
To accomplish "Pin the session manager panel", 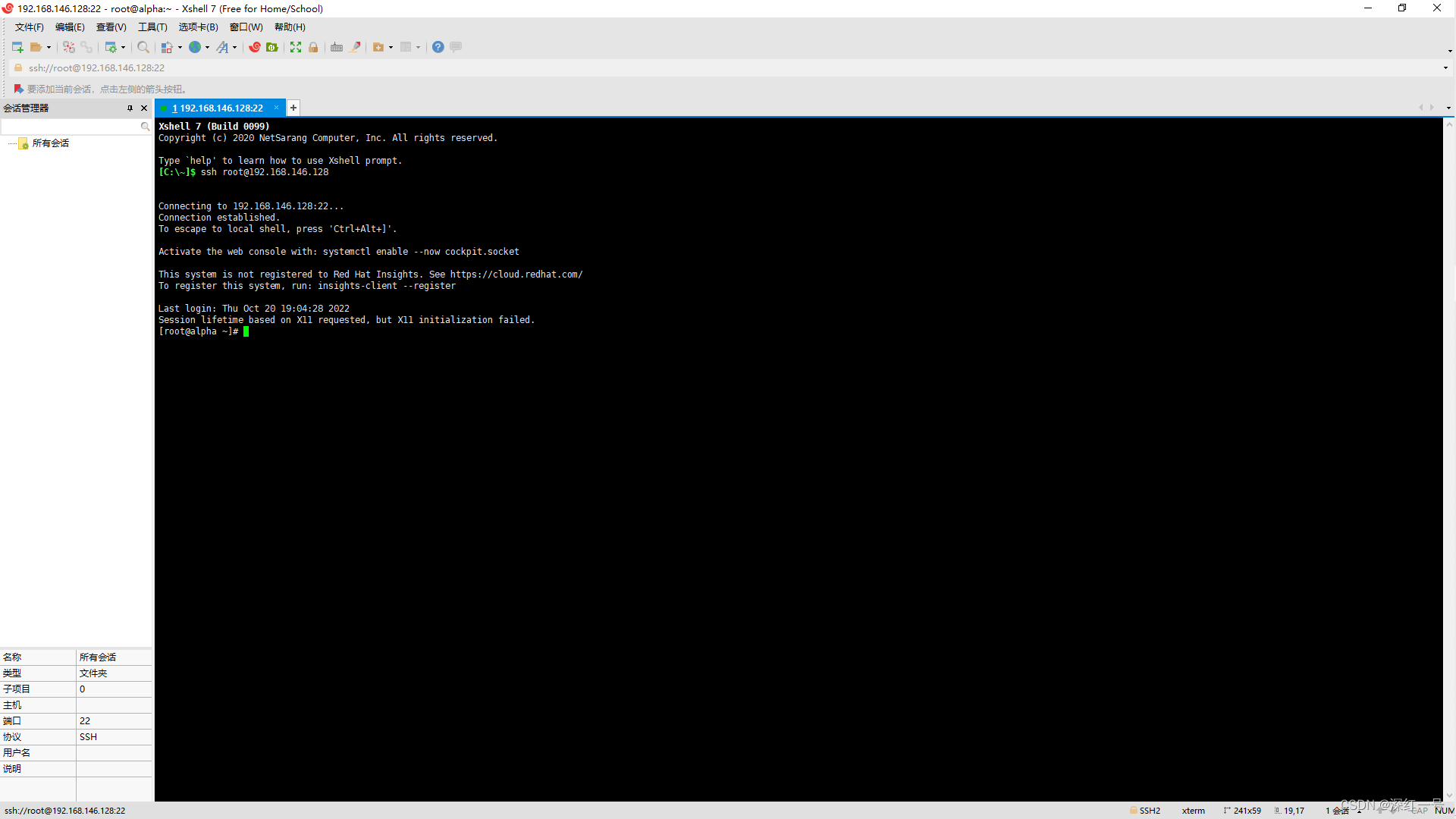I will click(x=130, y=108).
